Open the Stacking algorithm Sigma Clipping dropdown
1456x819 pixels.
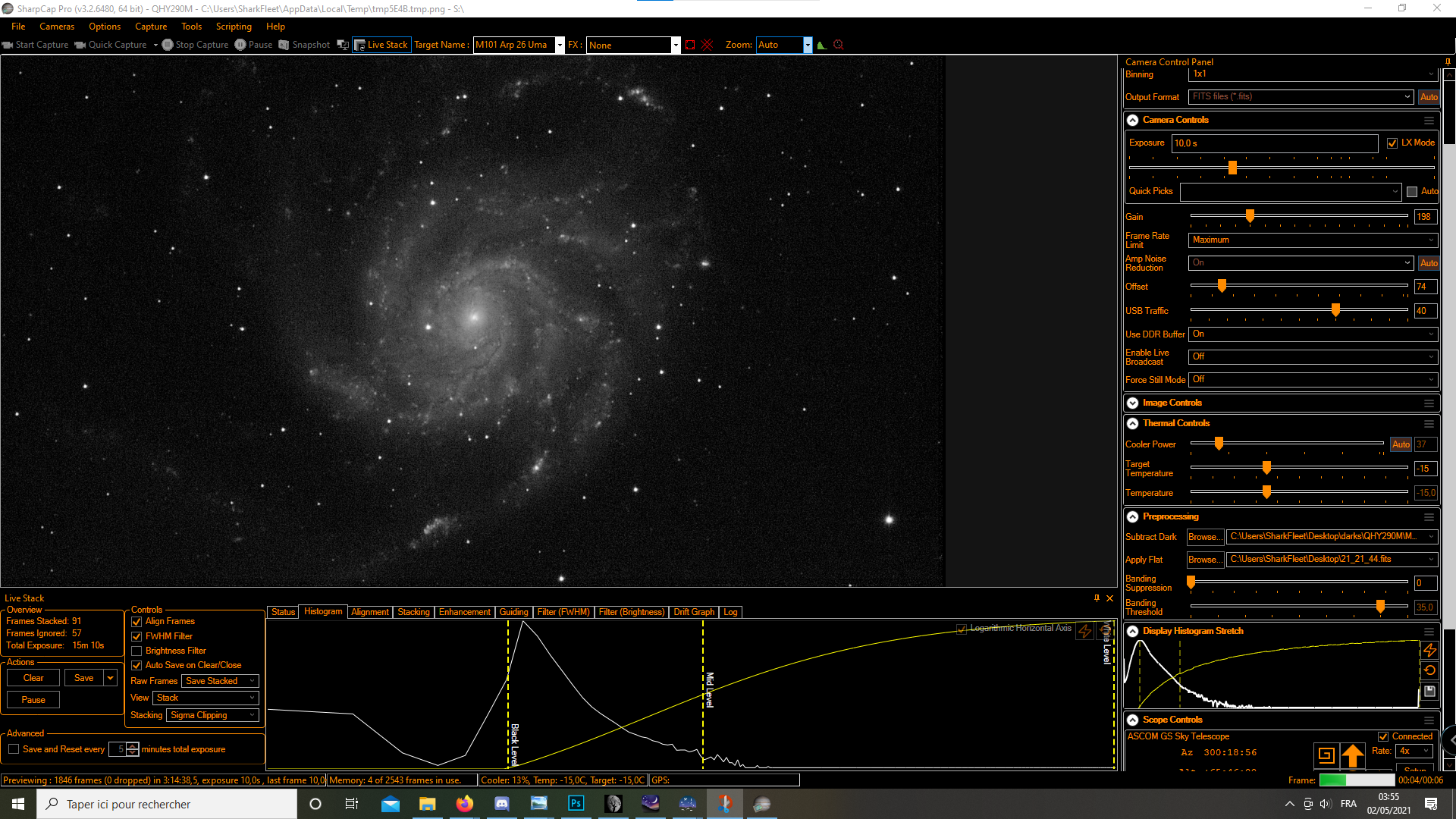click(x=212, y=715)
